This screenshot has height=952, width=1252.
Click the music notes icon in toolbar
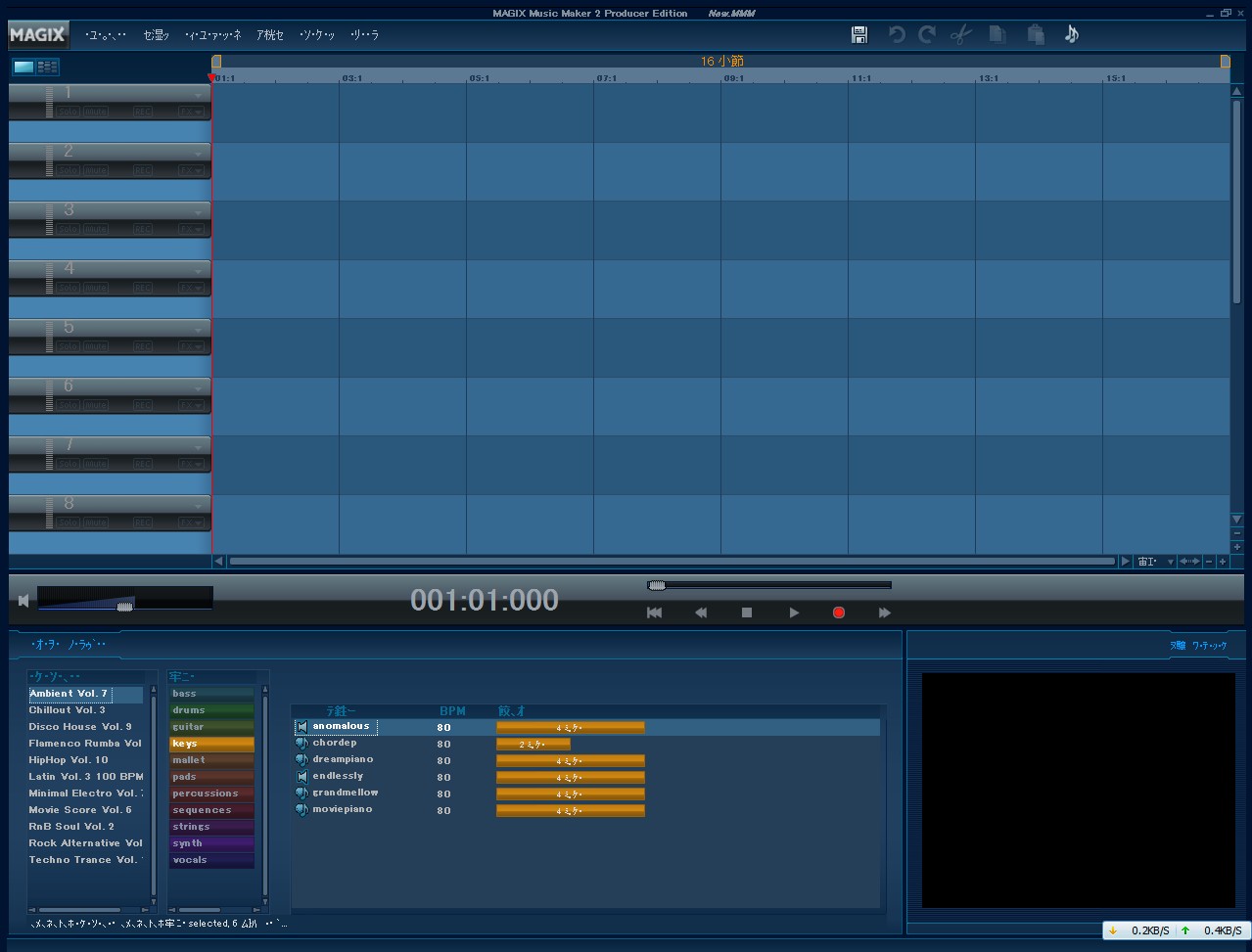(1072, 35)
